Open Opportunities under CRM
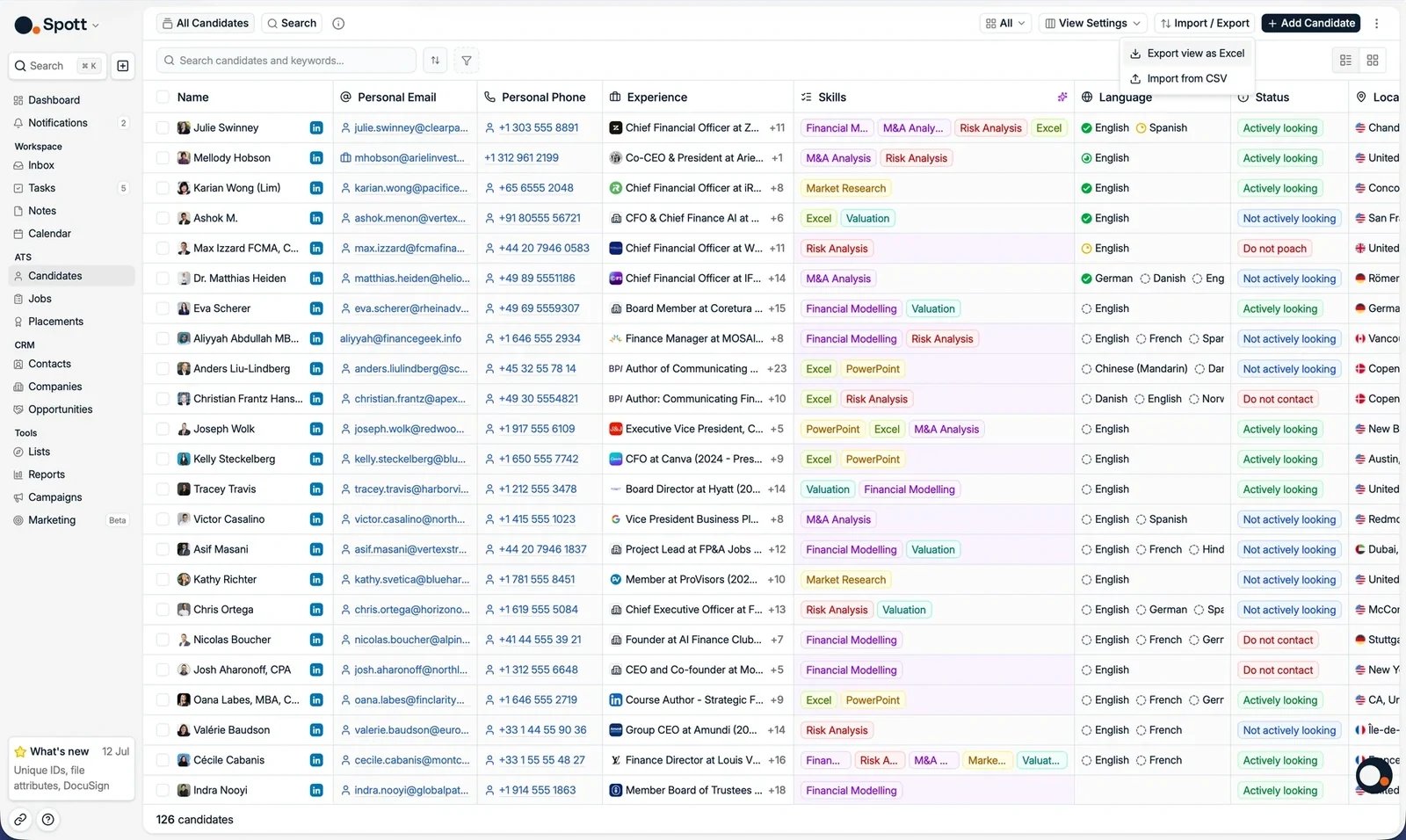This screenshot has width=1406, height=840. coord(60,409)
